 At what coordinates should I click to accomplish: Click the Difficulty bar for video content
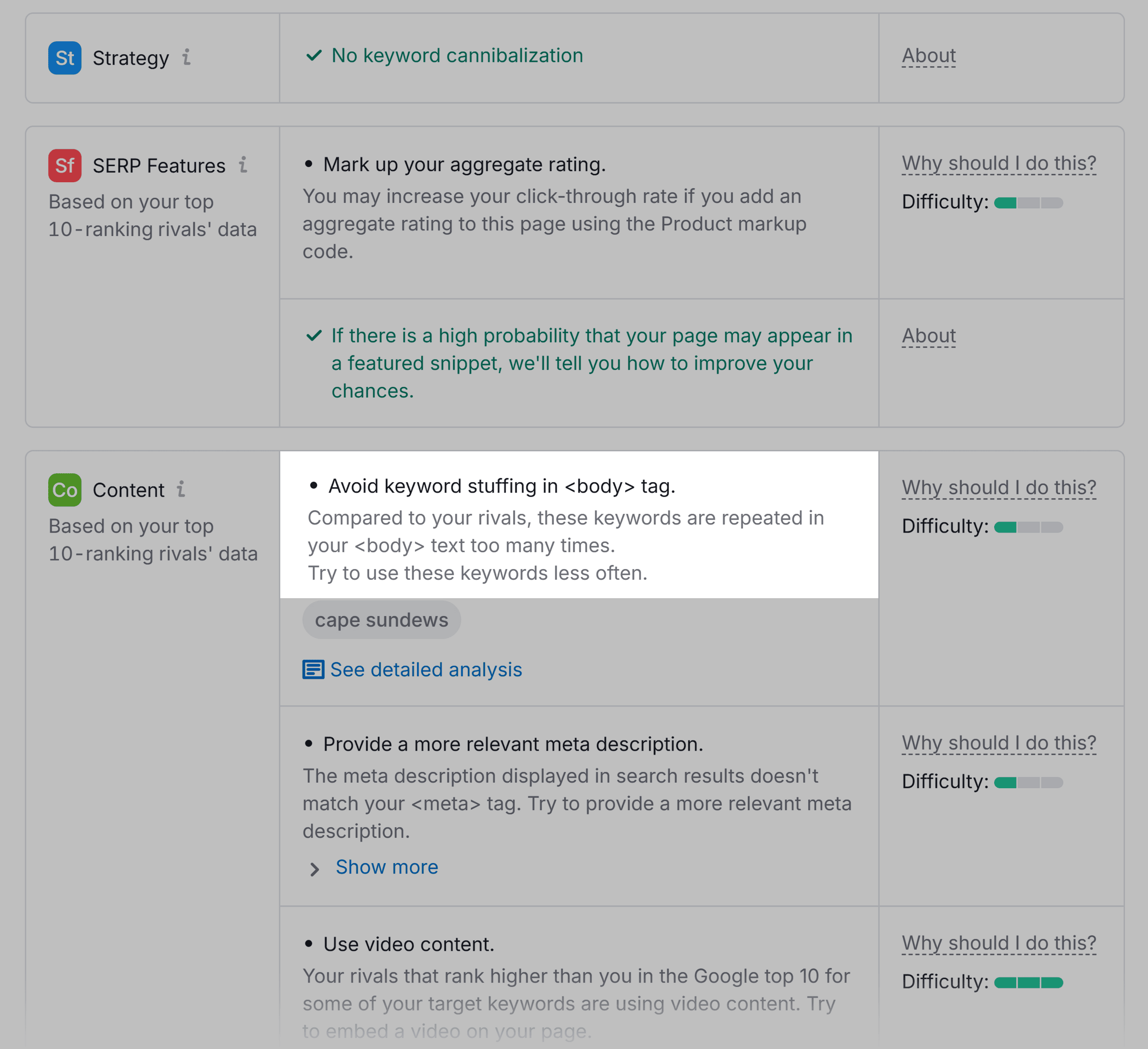click(1029, 982)
